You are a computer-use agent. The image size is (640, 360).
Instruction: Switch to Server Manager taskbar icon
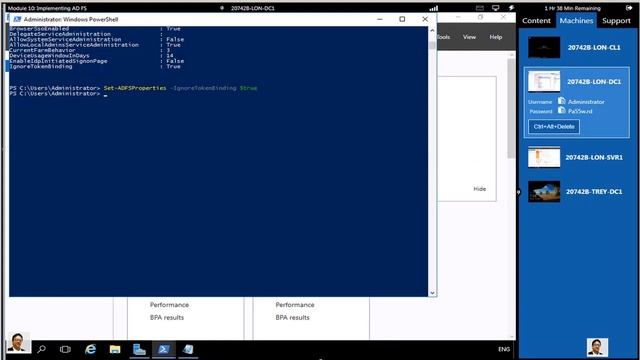(139, 349)
